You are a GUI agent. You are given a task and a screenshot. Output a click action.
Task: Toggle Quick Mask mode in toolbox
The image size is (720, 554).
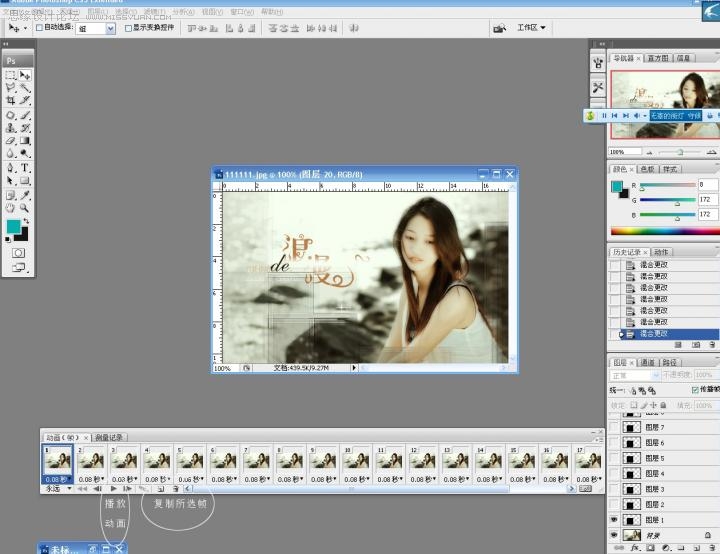point(18,253)
